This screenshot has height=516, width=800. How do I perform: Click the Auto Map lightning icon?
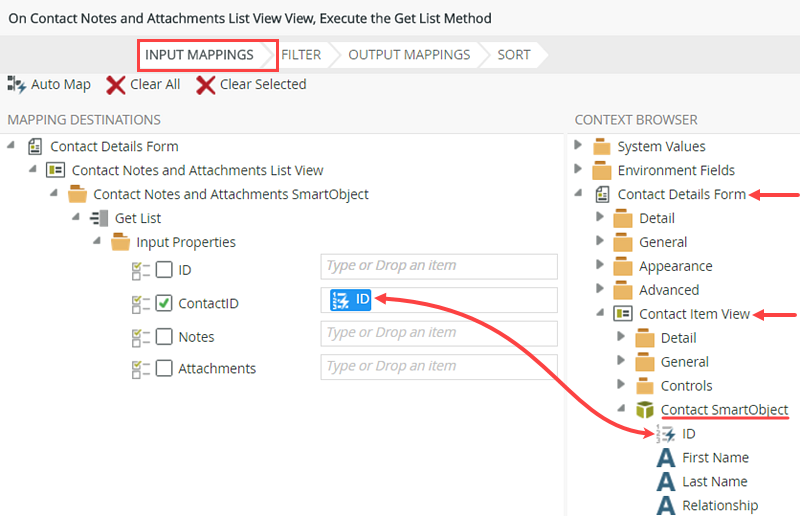[17, 85]
